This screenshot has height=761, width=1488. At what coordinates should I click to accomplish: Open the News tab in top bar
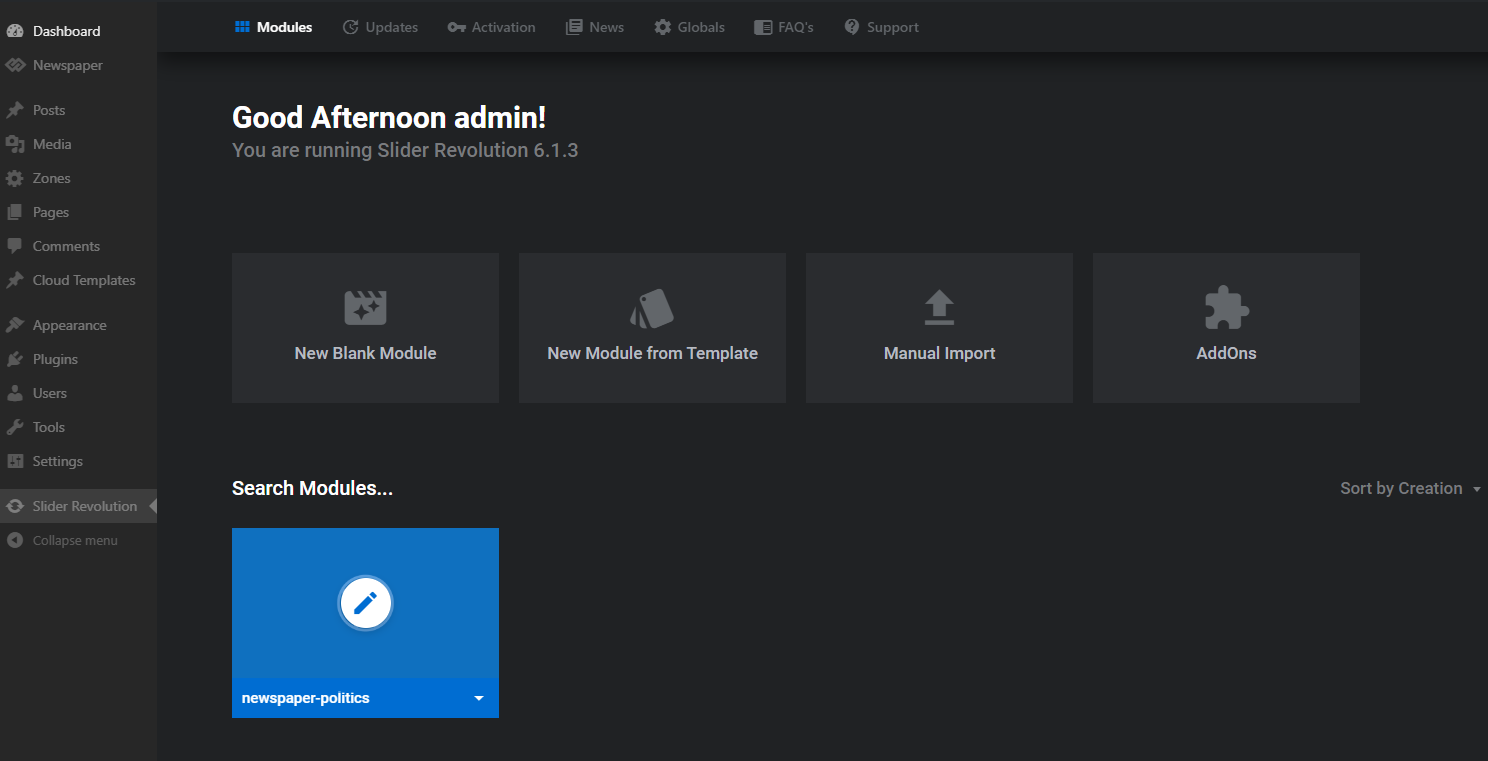pyautogui.click(x=595, y=27)
